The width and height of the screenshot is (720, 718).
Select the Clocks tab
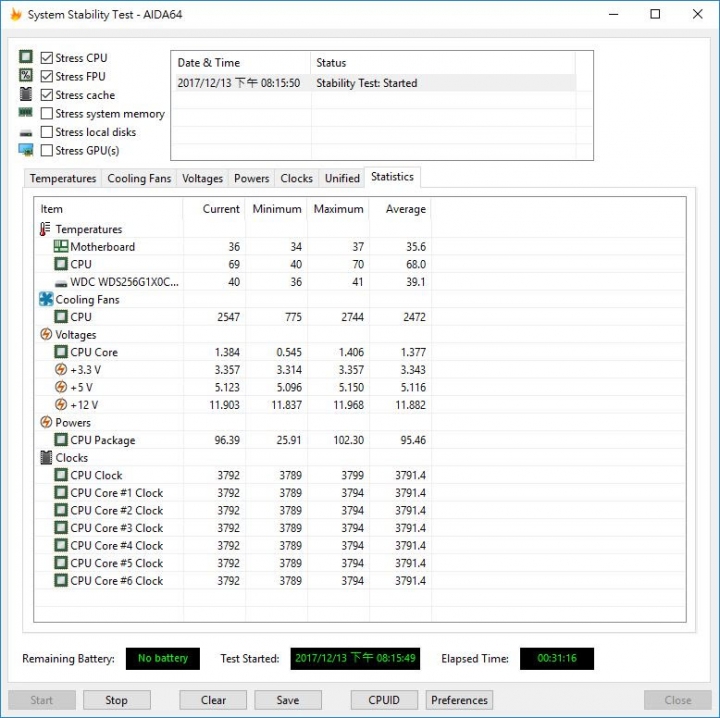[x=296, y=178]
